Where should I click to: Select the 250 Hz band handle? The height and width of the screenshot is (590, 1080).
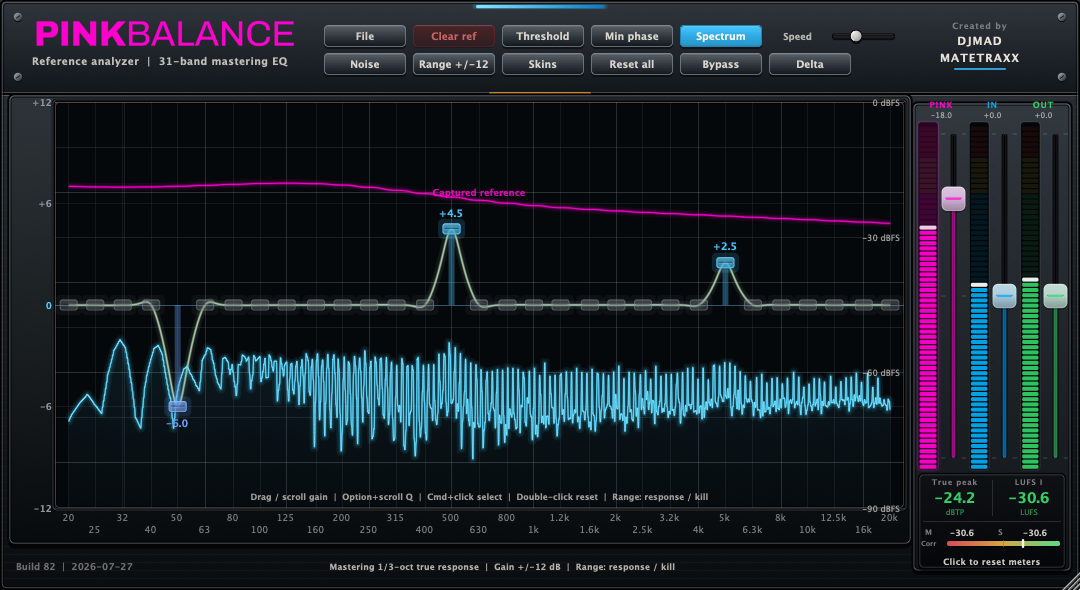point(369,305)
